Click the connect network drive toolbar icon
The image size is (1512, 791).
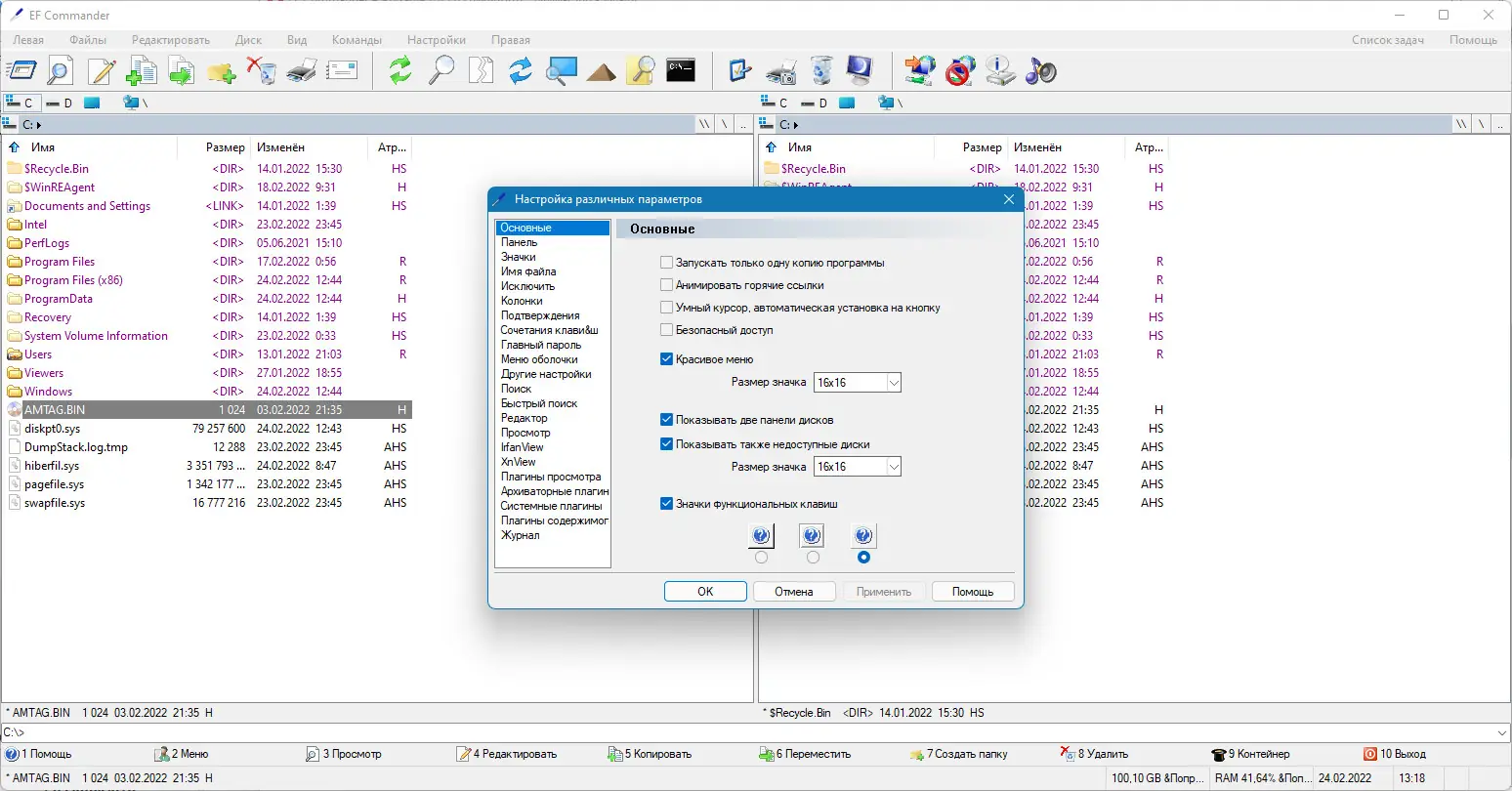pyautogui.click(x=920, y=70)
